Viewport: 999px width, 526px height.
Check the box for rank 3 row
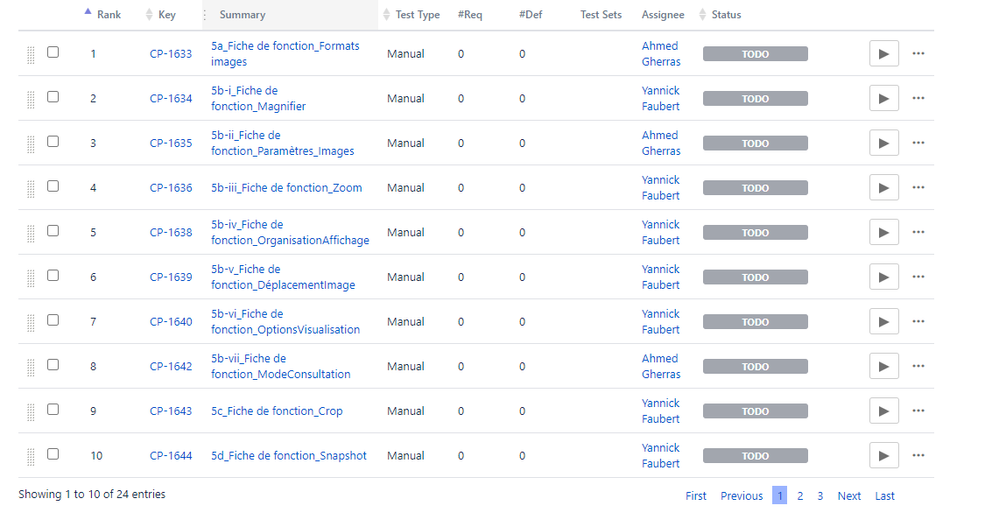(53, 141)
